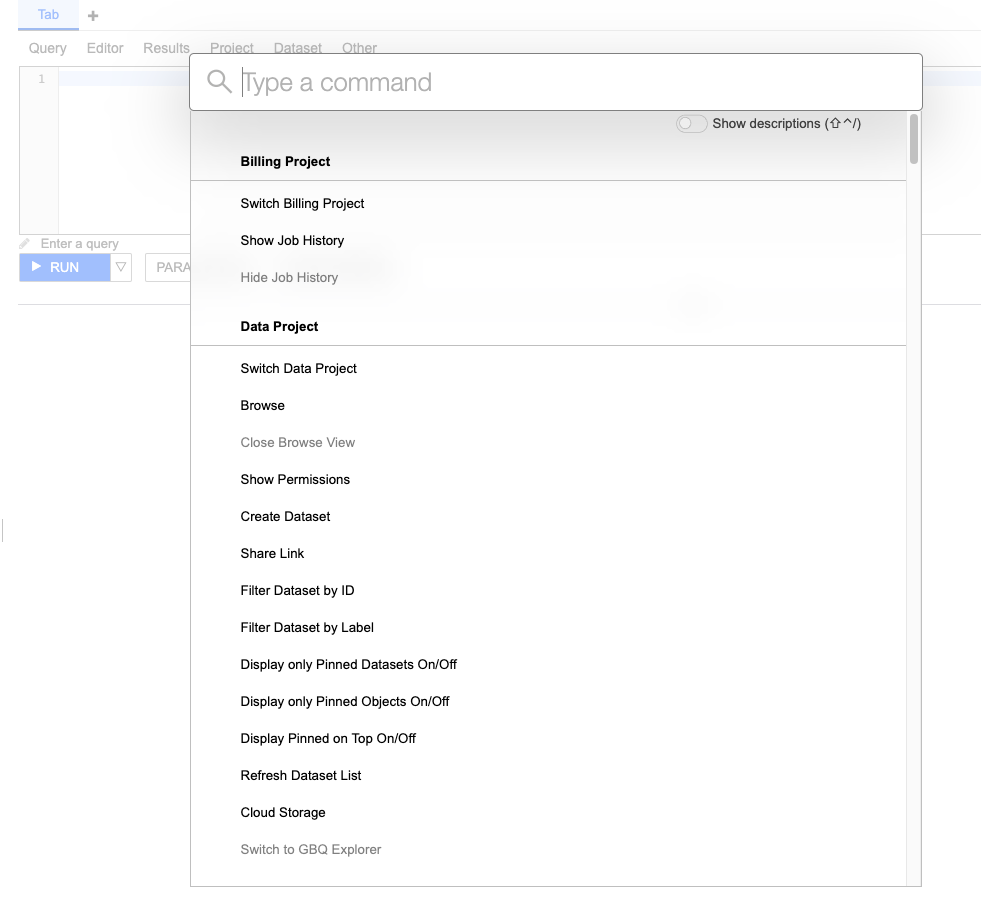Image resolution: width=981 pixels, height=913 pixels.
Task: Open the Query menu
Action: click(48, 48)
